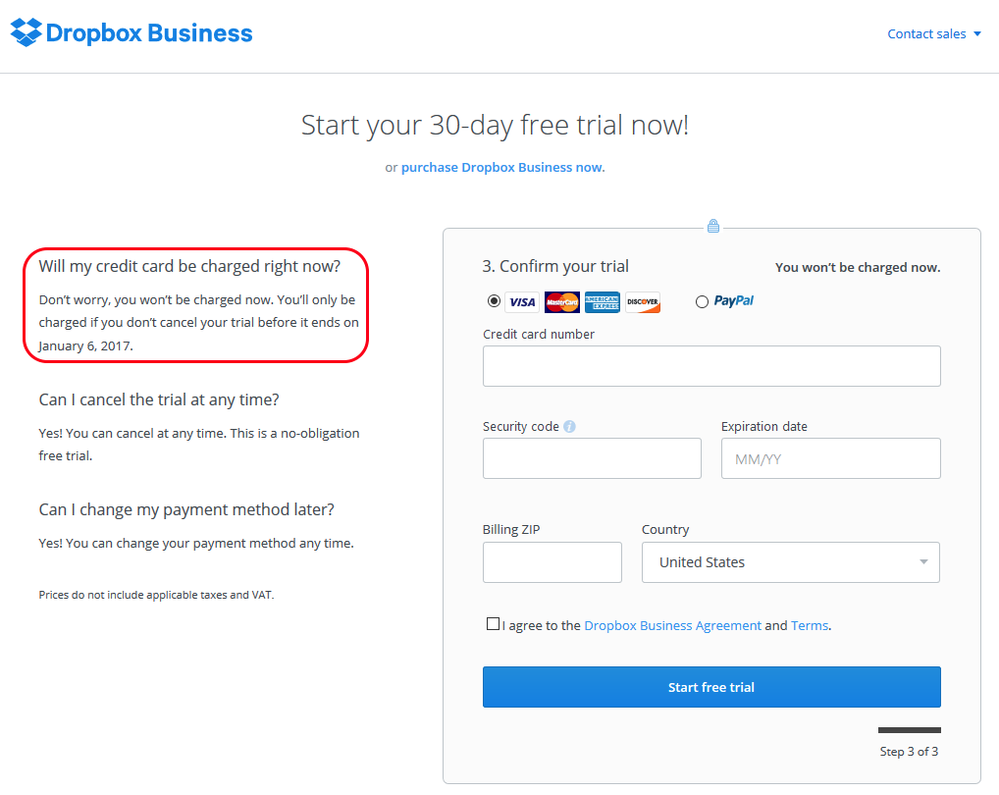Open the purchase Dropbox Business now link
The height and width of the screenshot is (795, 999).
point(503,167)
